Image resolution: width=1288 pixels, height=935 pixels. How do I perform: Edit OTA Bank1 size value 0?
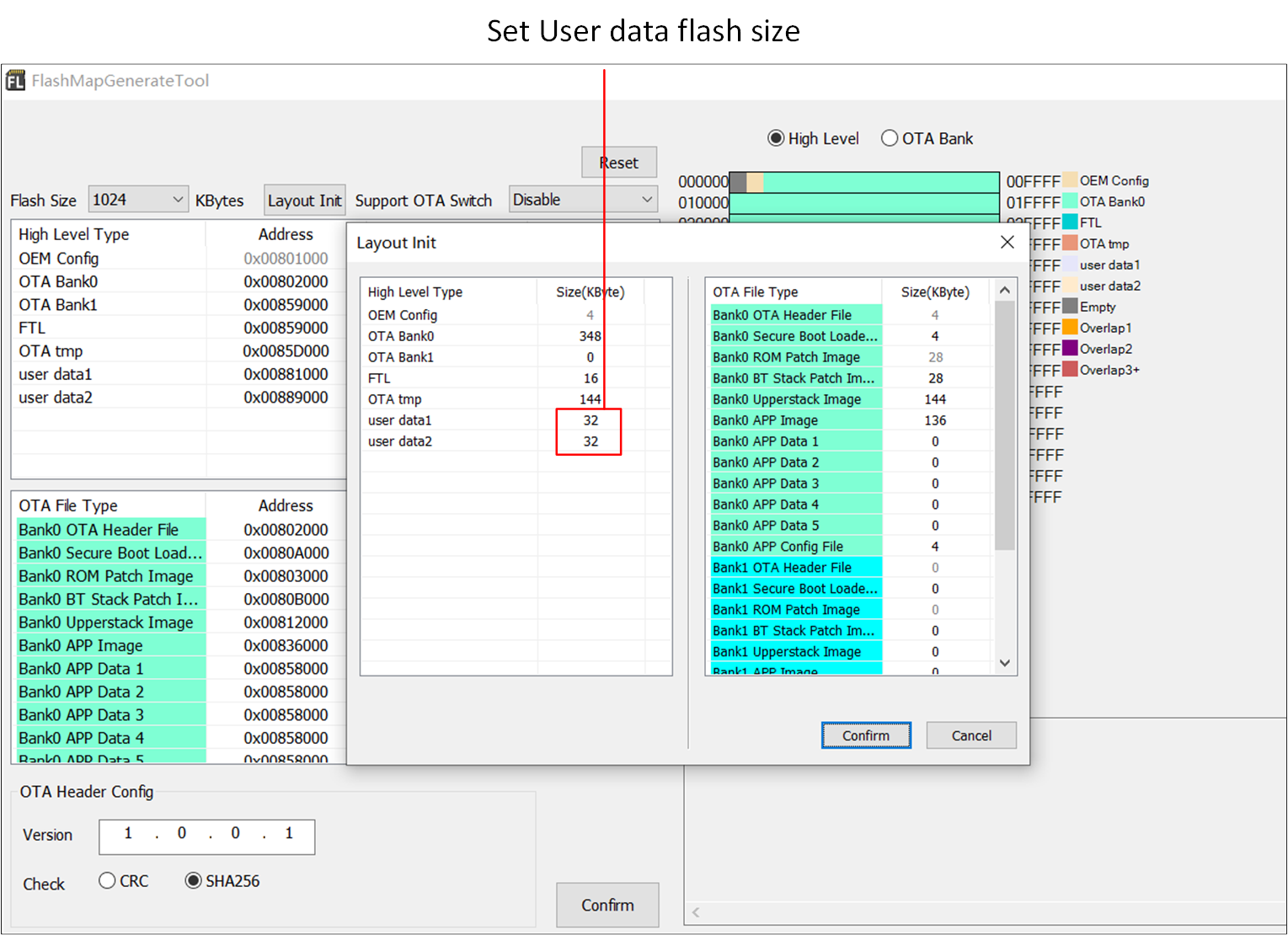591,357
